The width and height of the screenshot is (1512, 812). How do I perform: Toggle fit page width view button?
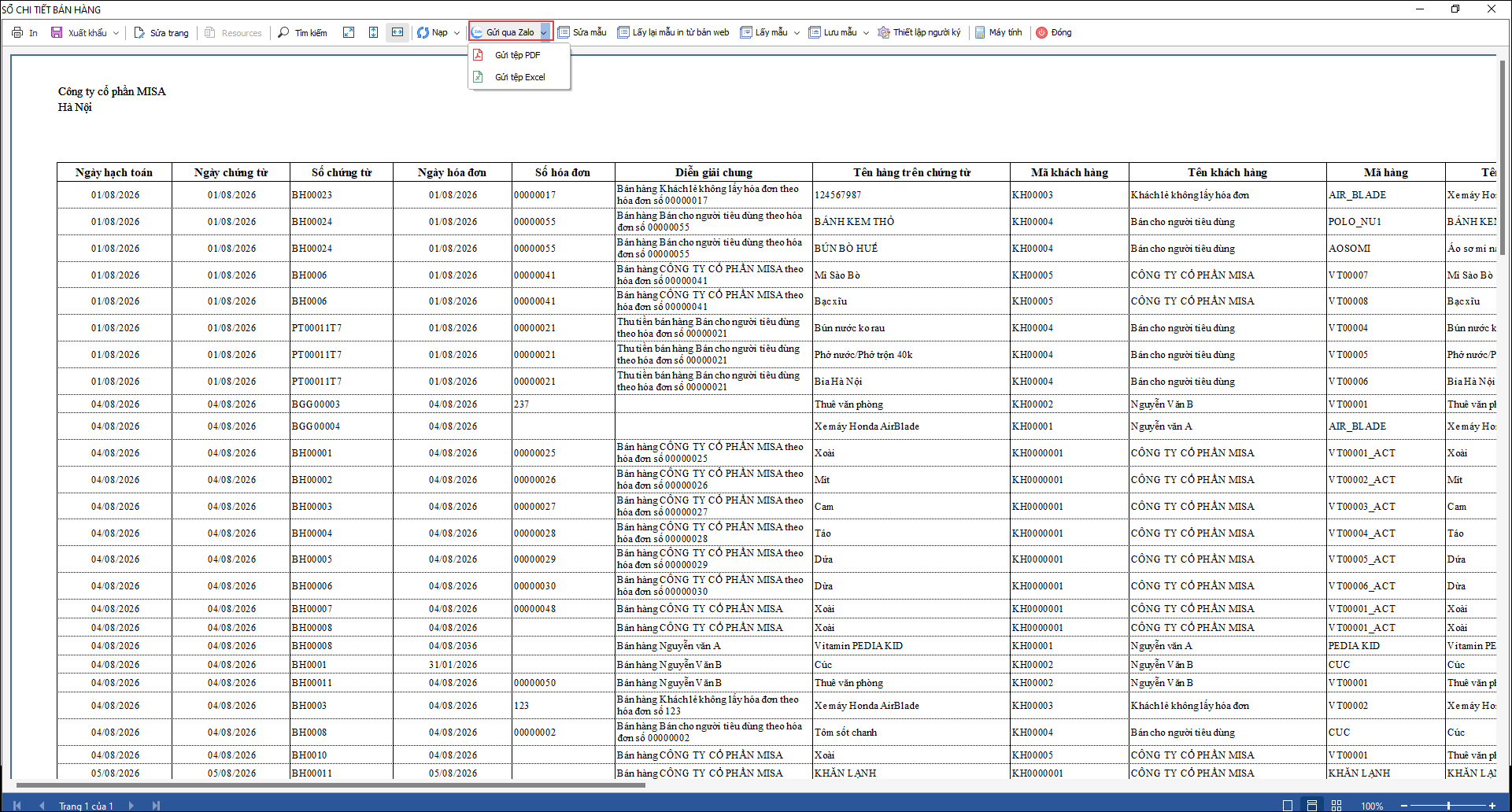(397, 32)
